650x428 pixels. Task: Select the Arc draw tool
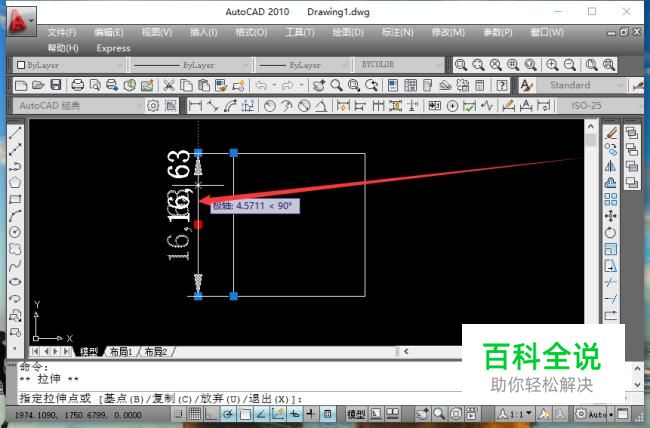[15, 216]
